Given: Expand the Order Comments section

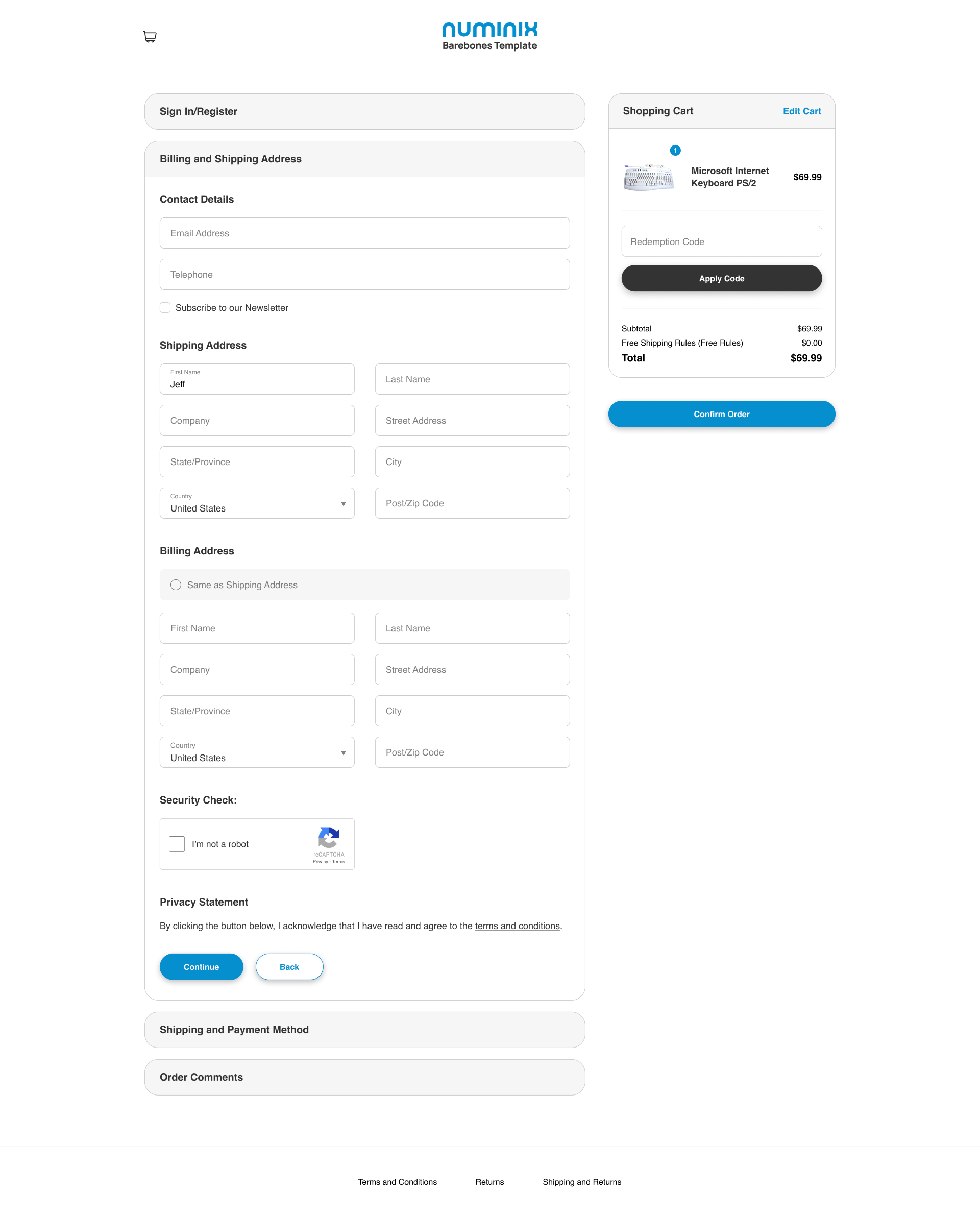Looking at the screenshot, I should pyautogui.click(x=364, y=1077).
